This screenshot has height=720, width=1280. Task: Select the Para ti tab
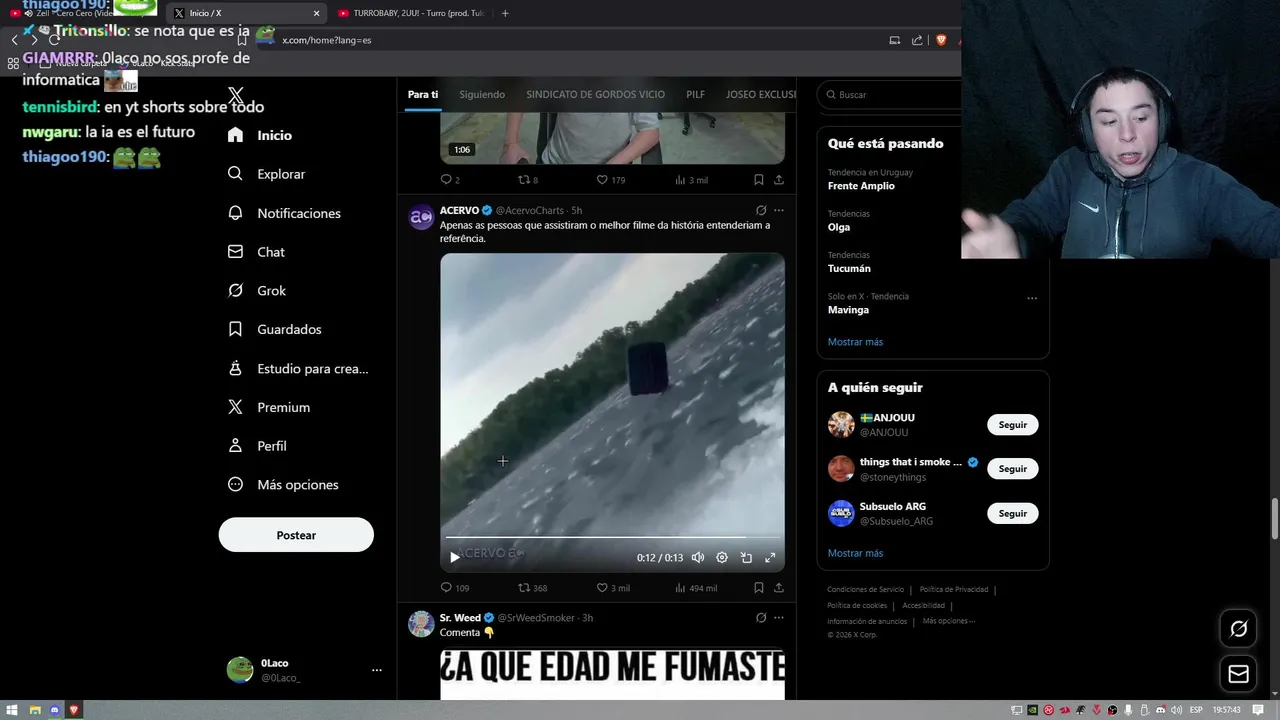pyautogui.click(x=422, y=94)
